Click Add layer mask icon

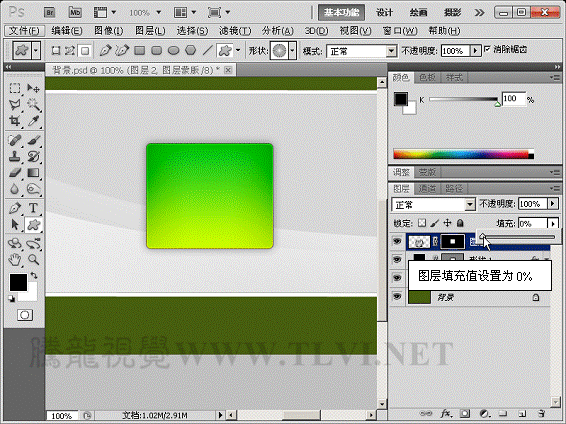(x=465, y=414)
